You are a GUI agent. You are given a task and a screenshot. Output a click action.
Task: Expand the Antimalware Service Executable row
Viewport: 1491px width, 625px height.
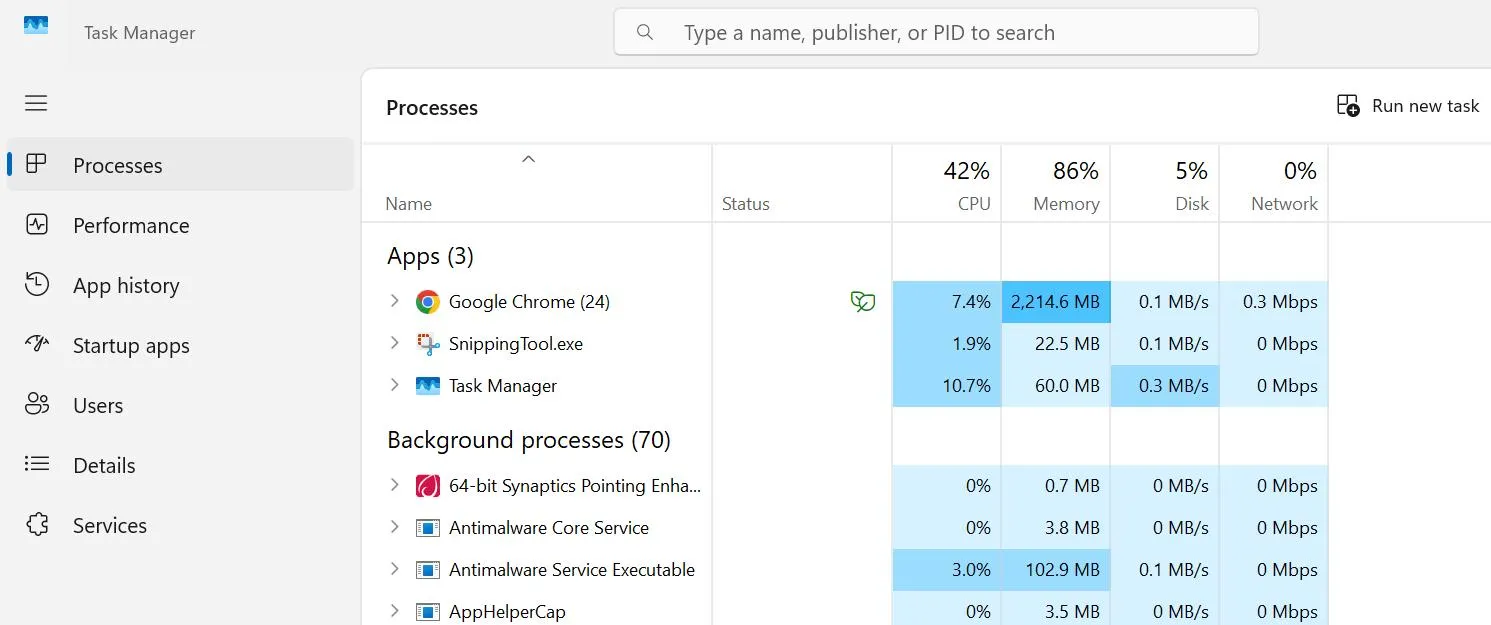pos(395,569)
